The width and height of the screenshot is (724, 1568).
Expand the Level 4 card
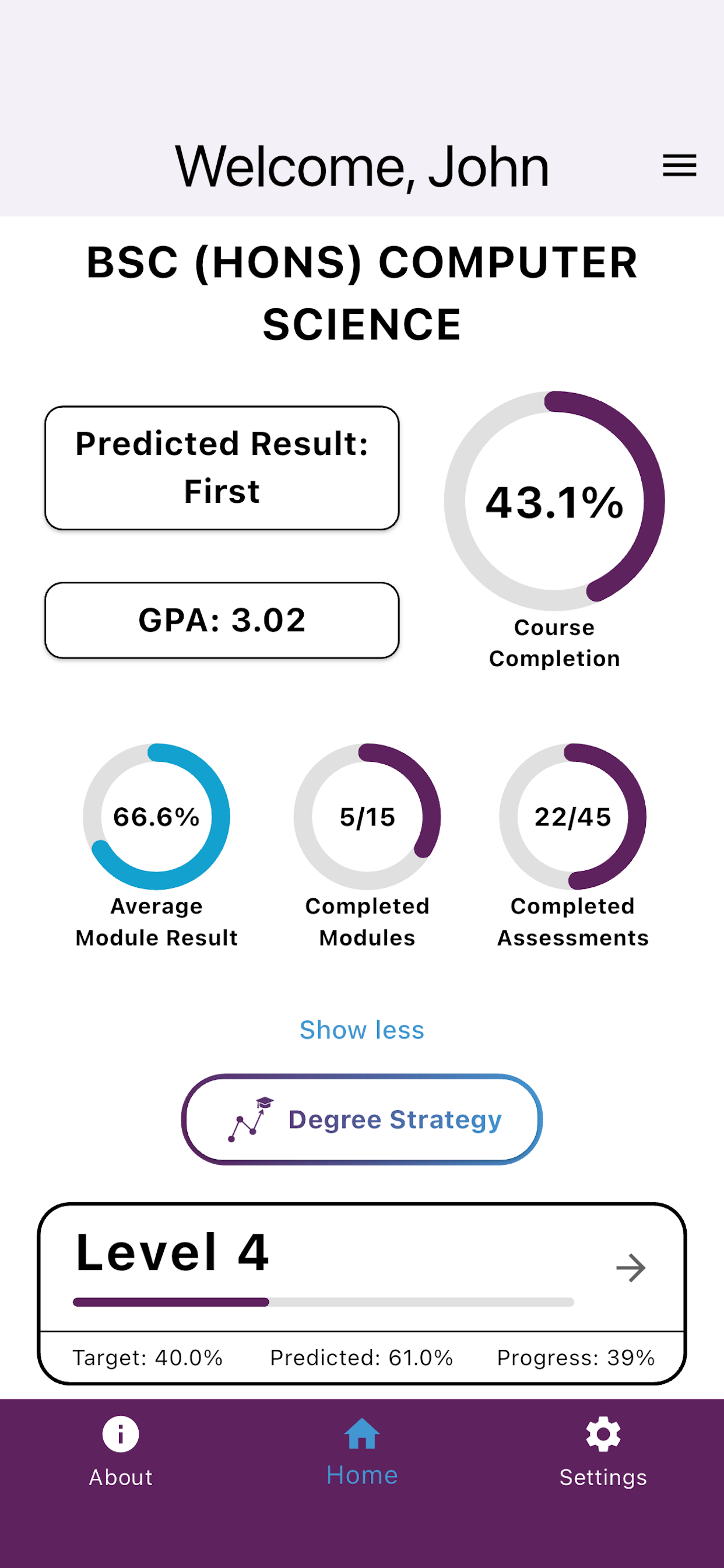(362, 1293)
